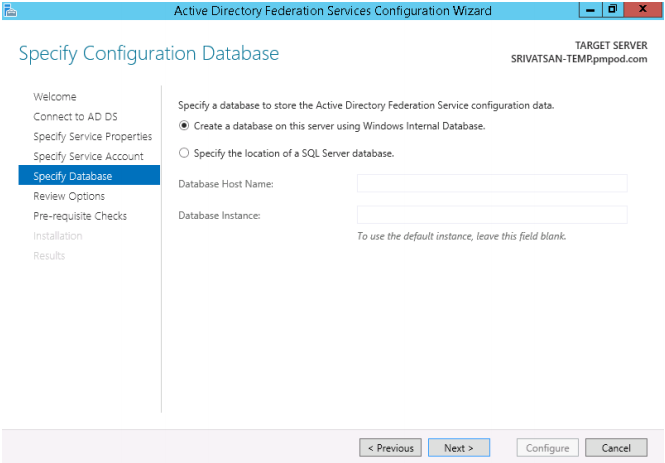Select the Specify Database step
Viewport: 665px width, 463px height.
point(89,175)
